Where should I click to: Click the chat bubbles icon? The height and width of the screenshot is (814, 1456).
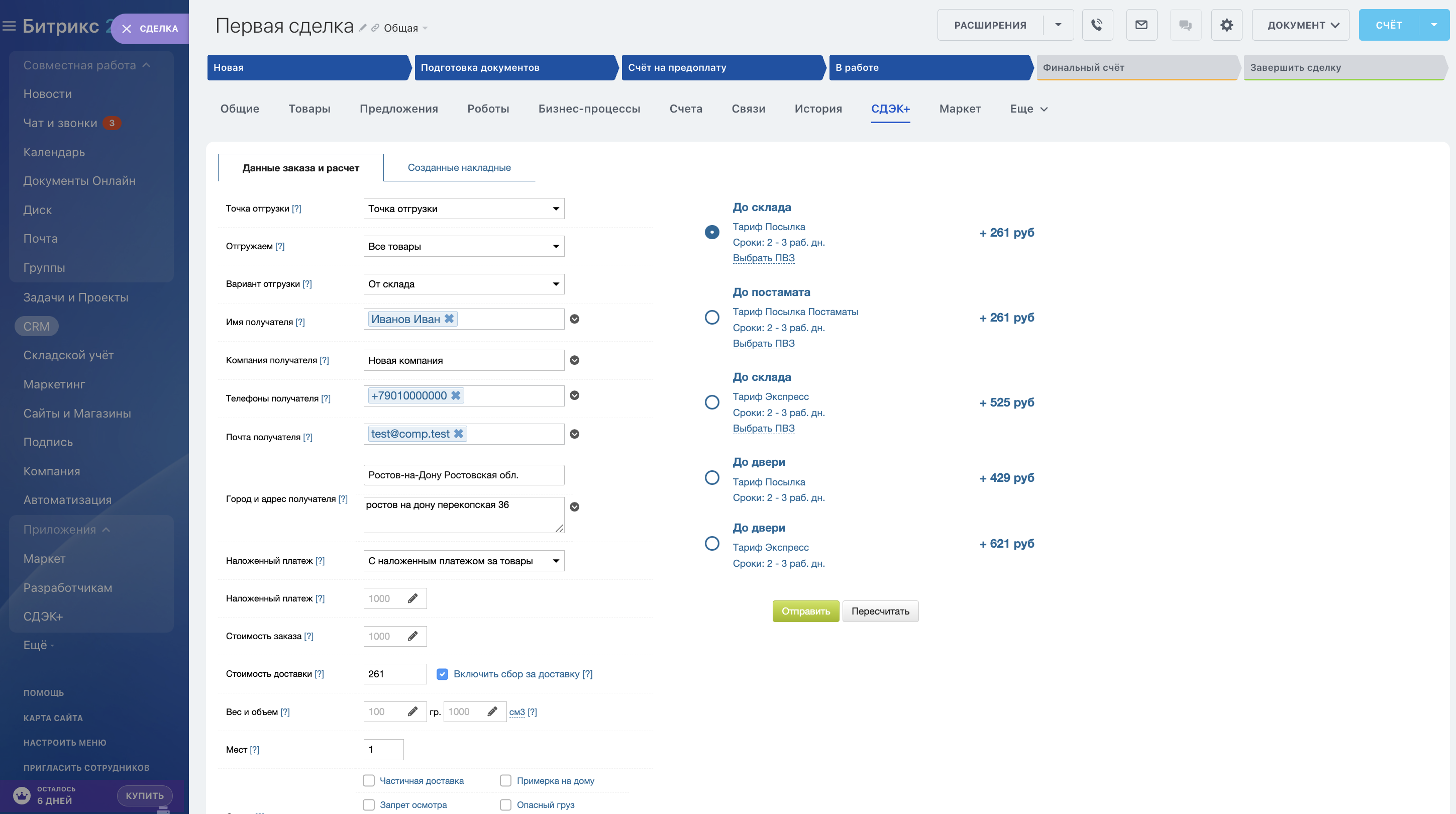[1185, 25]
